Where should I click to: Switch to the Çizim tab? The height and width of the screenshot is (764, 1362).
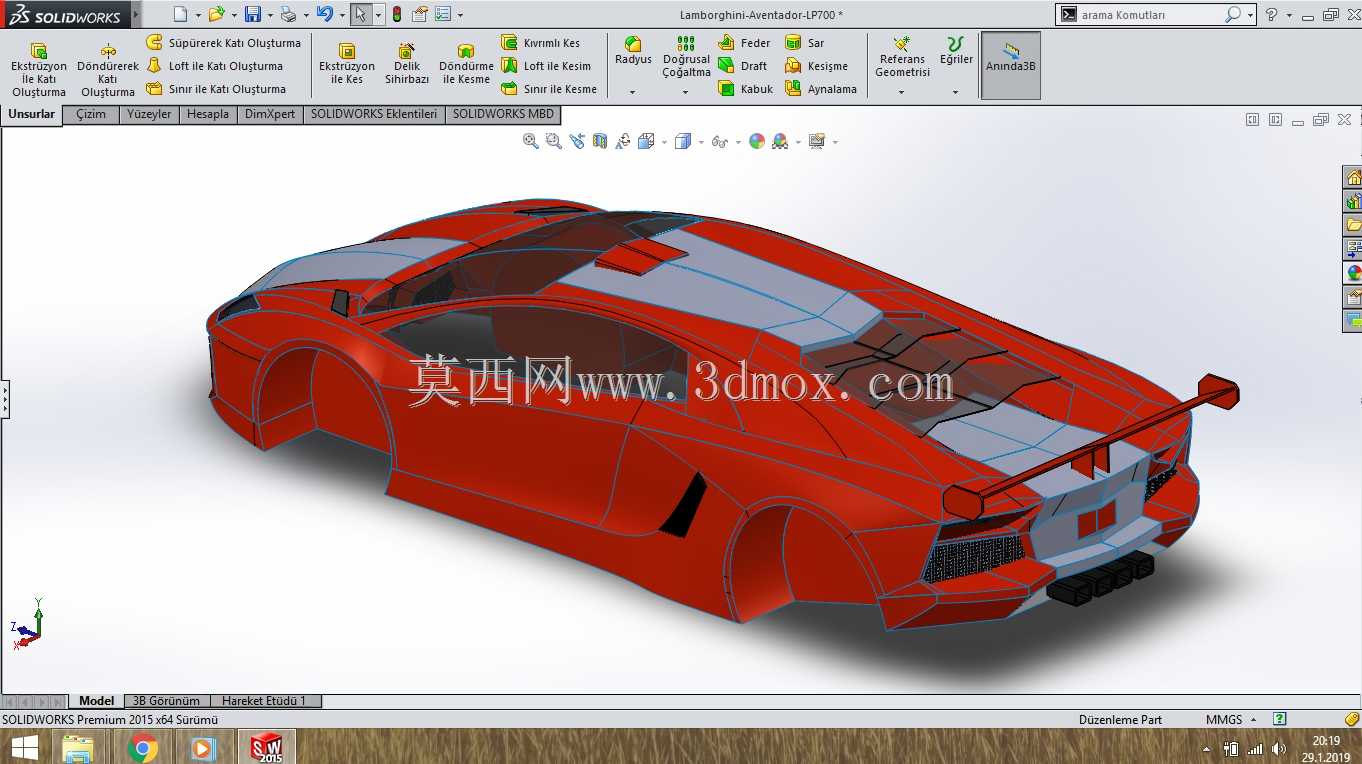(x=91, y=114)
